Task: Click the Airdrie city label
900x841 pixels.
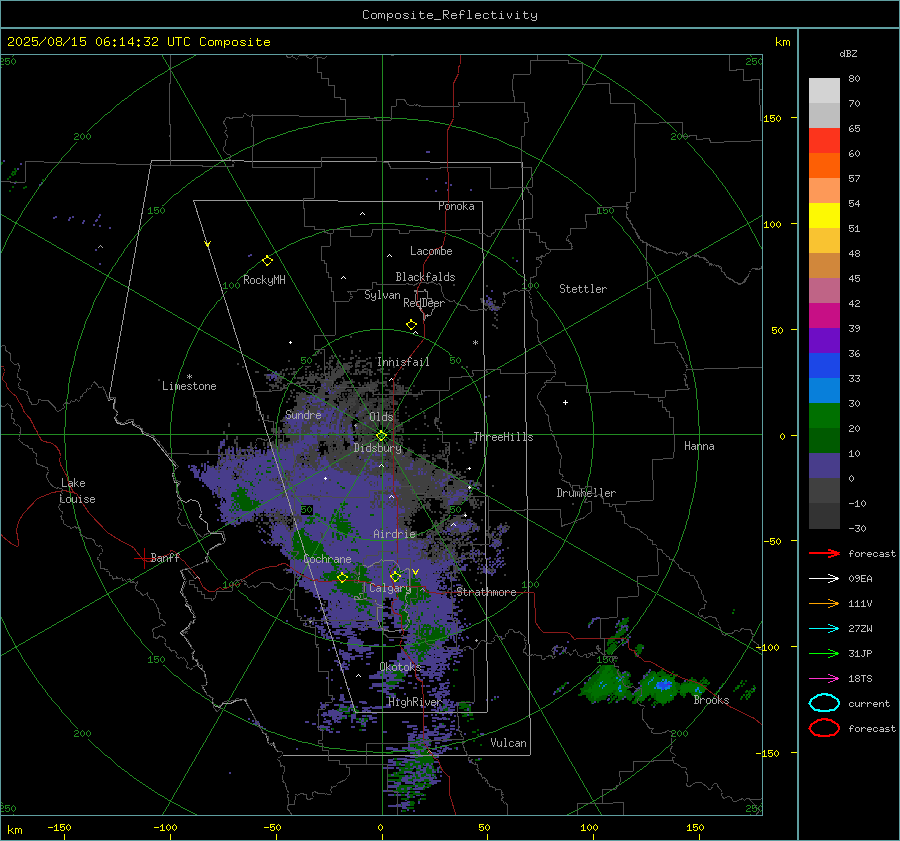Action: tap(394, 534)
